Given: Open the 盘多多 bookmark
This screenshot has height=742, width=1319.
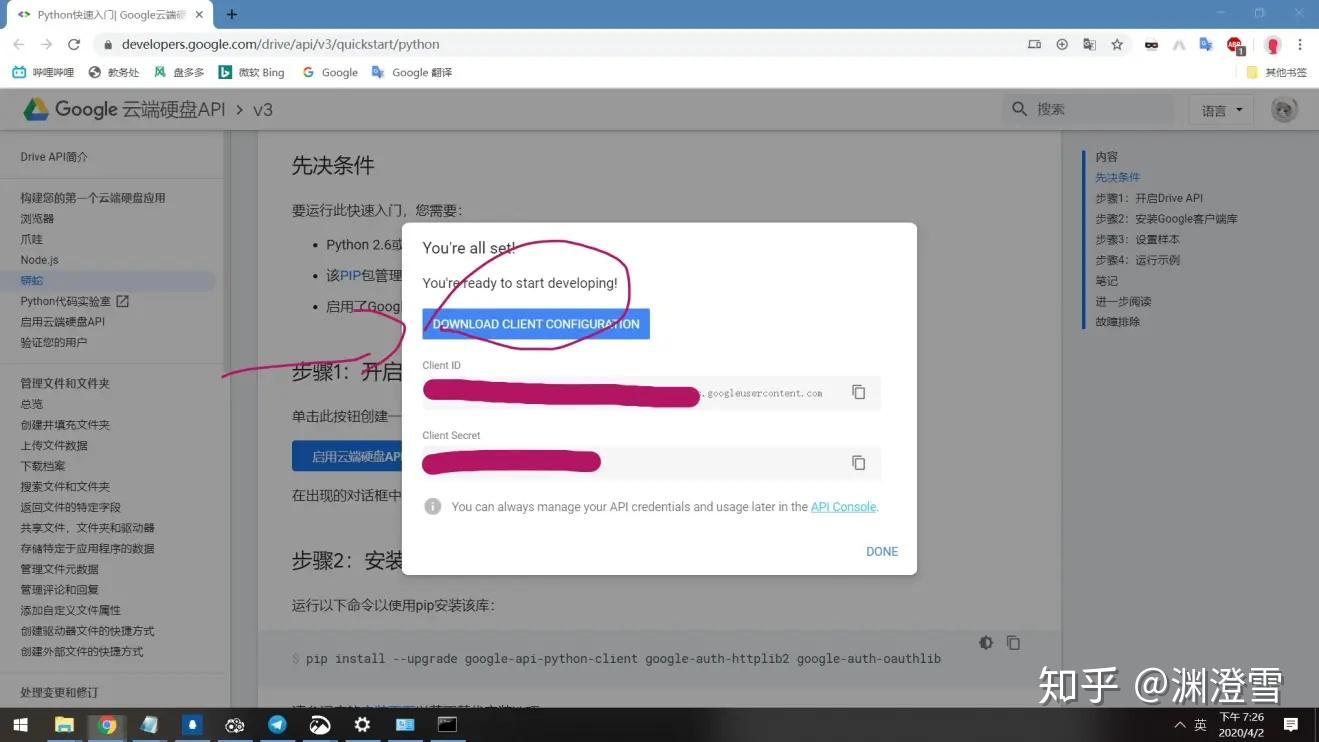Looking at the screenshot, I should (x=179, y=72).
